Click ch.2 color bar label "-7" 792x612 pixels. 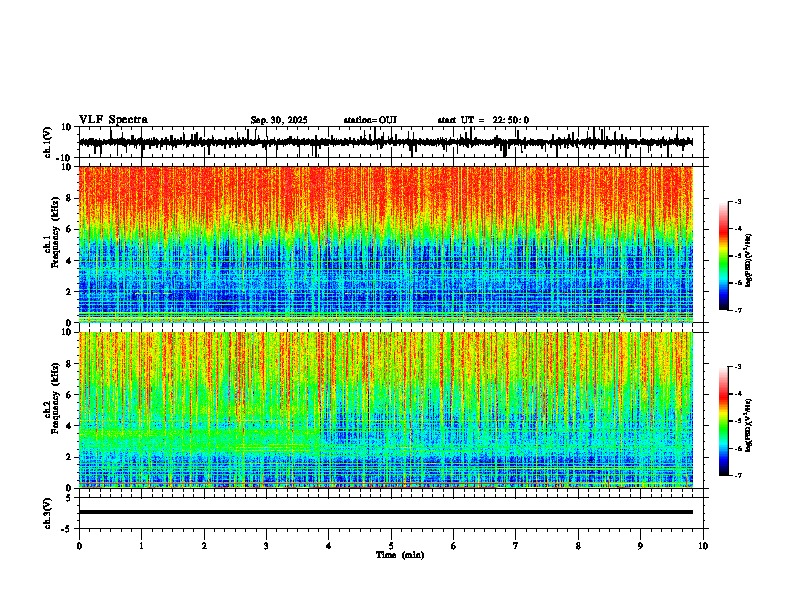coord(737,475)
